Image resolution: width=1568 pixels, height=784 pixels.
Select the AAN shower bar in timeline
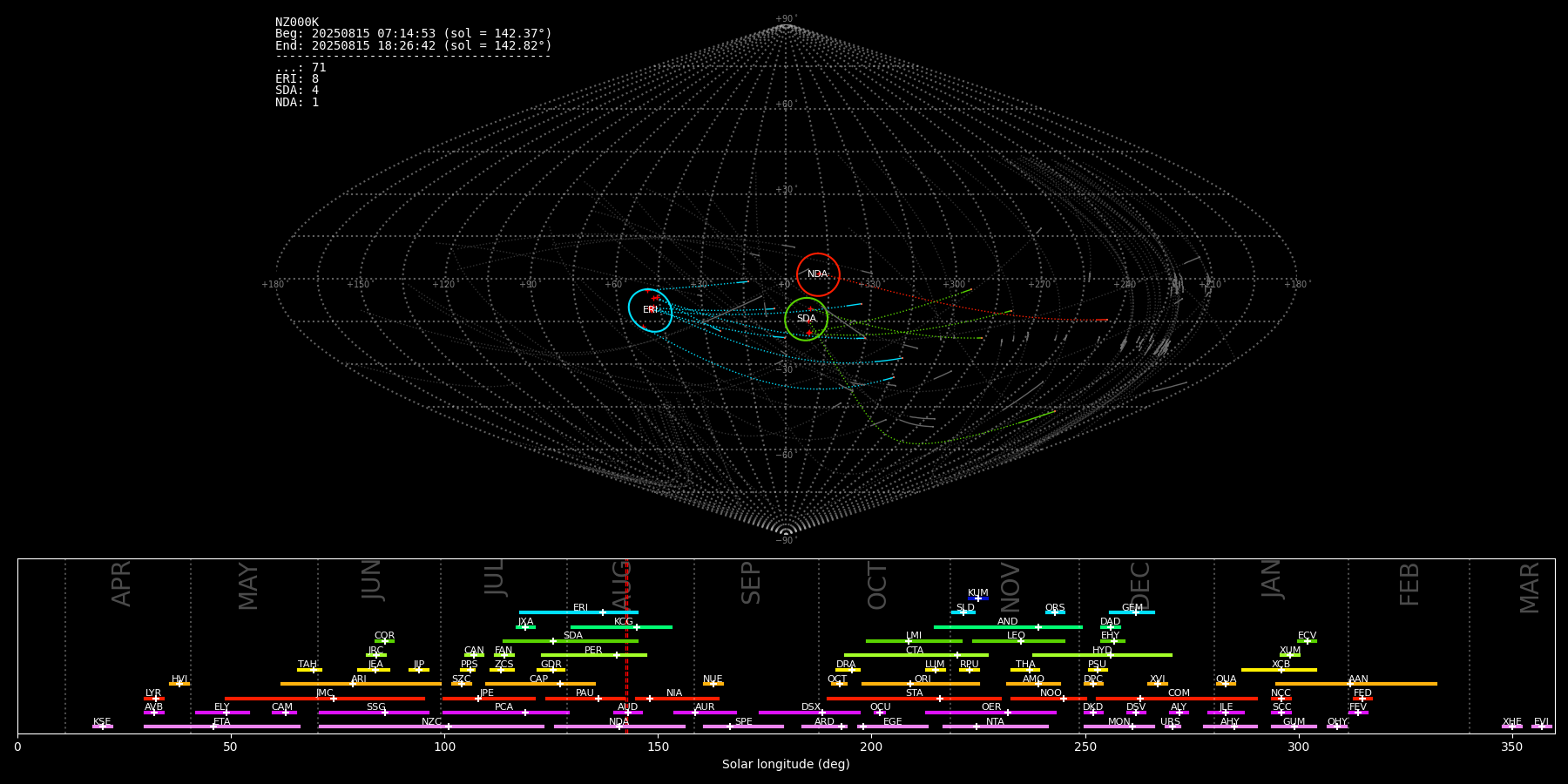[x=1356, y=684]
